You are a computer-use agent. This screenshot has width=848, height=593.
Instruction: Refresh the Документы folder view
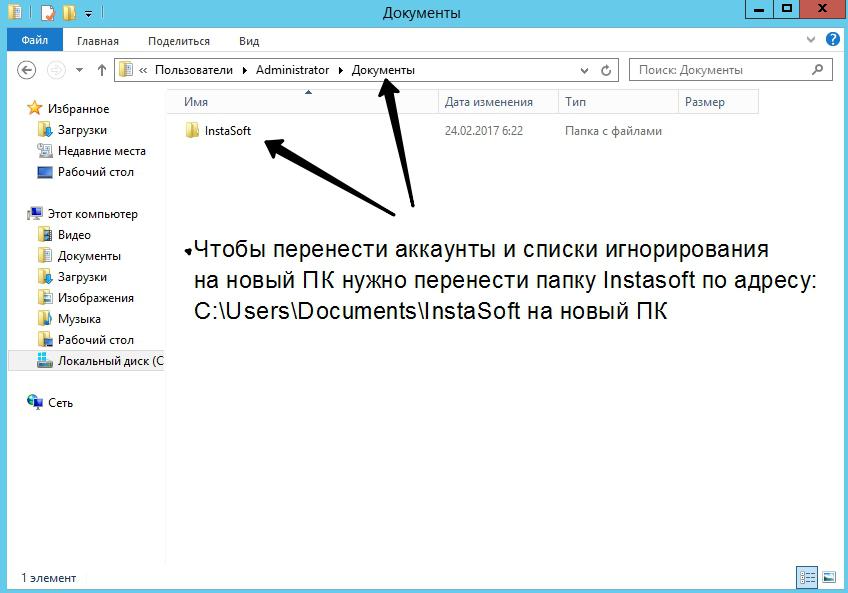606,70
